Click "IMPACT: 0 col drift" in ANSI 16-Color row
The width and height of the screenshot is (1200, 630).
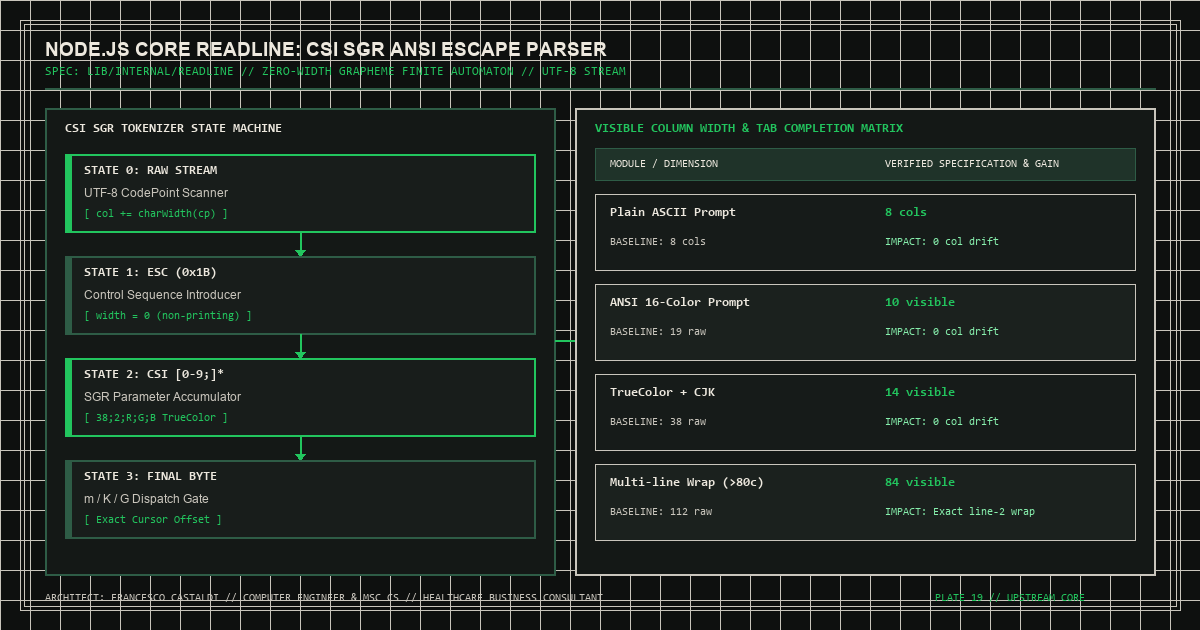[x=942, y=332]
